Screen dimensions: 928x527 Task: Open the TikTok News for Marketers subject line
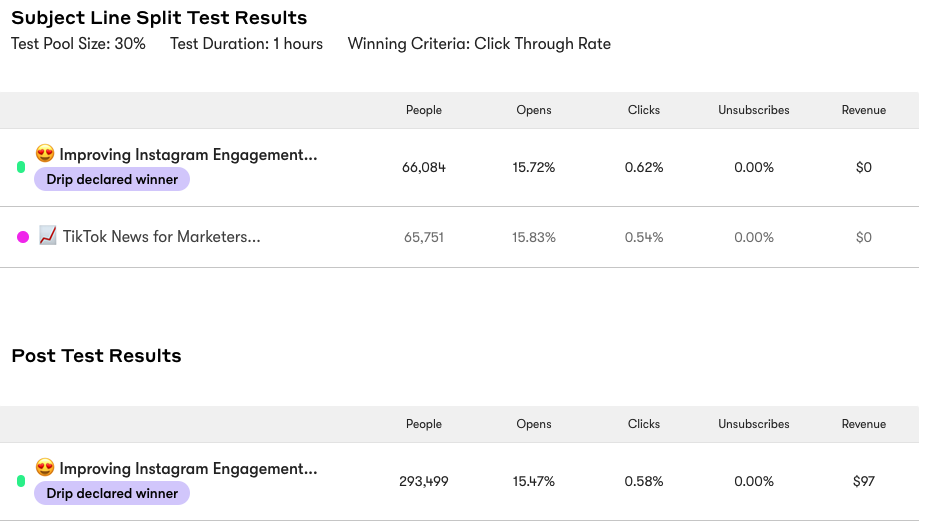pos(161,237)
